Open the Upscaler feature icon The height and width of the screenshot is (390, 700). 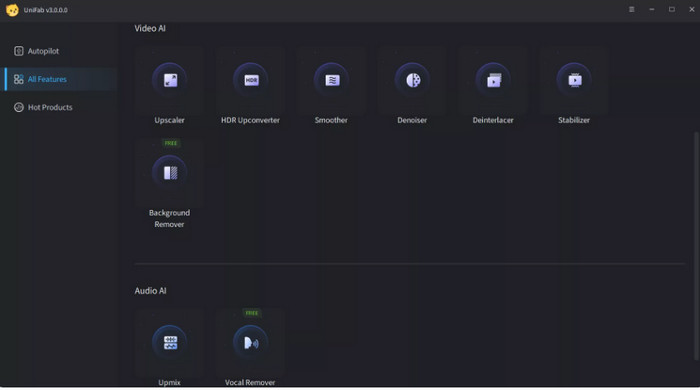click(x=170, y=80)
